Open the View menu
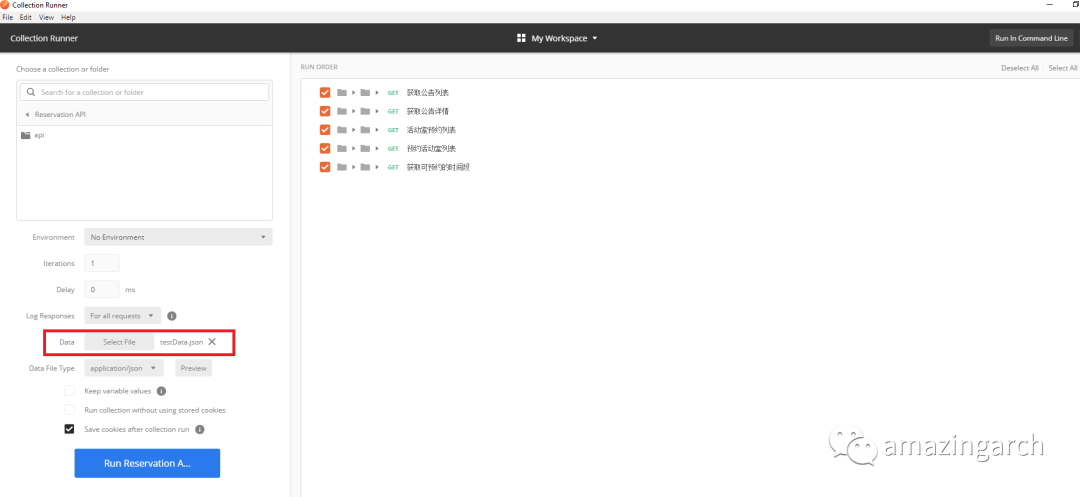Viewport: 1080px width, 497px height. pyautogui.click(x=46, y=17)
